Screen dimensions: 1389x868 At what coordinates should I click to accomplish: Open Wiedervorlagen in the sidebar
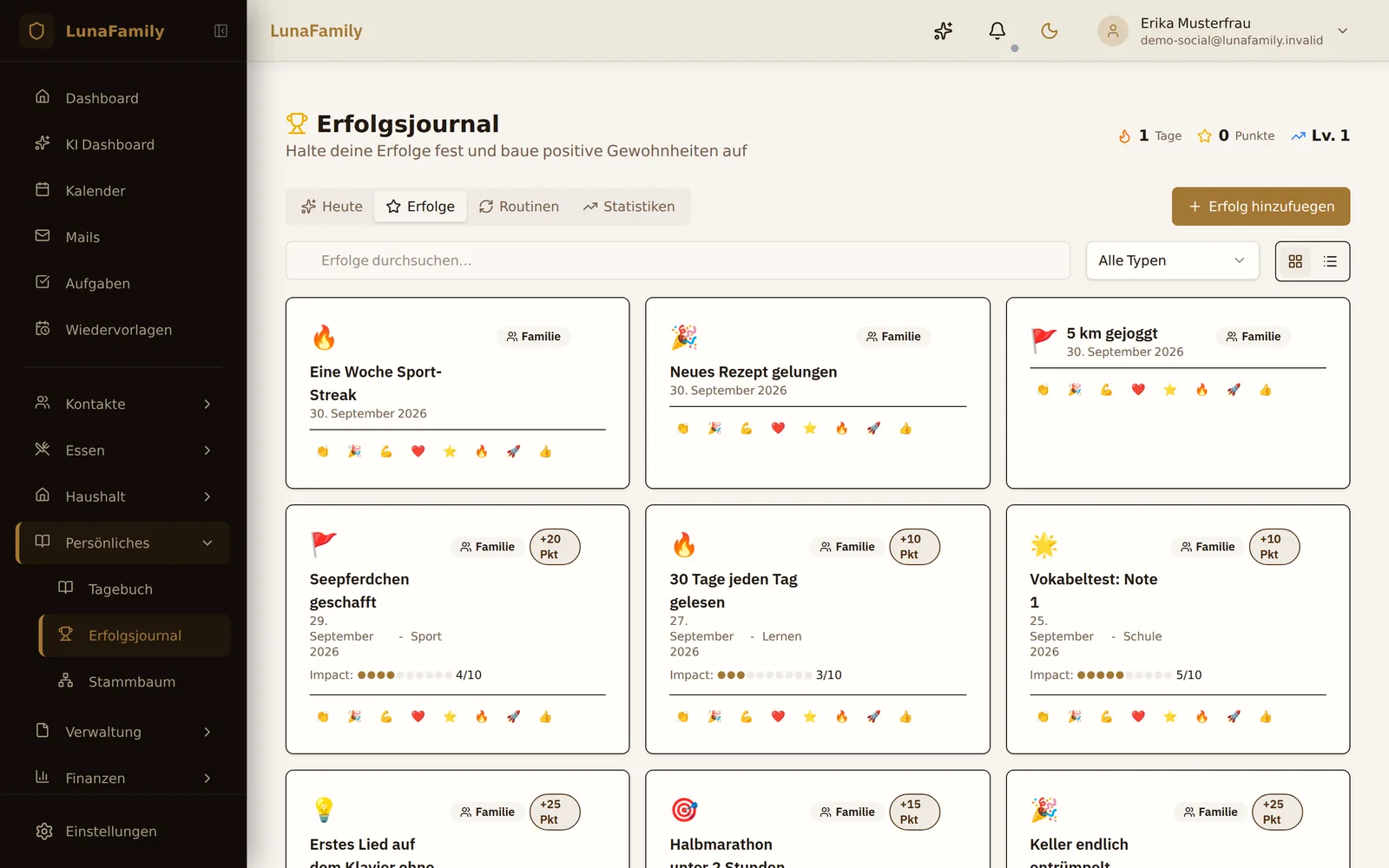[x=123, y=330]
